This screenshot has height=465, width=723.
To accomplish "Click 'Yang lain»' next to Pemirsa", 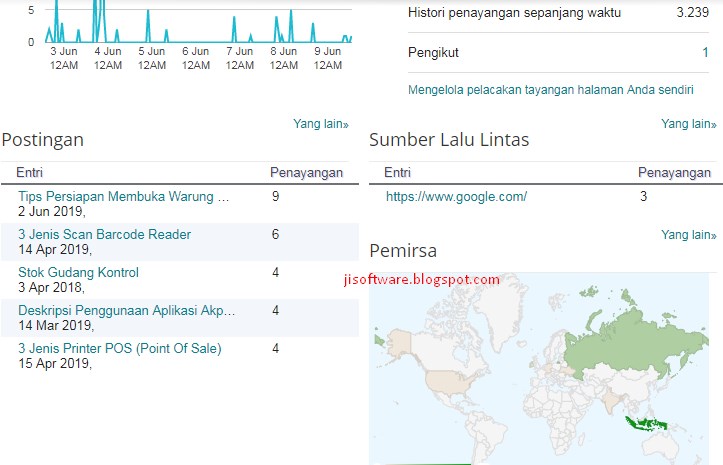I will pyautogui.click(x=689, y=235).
